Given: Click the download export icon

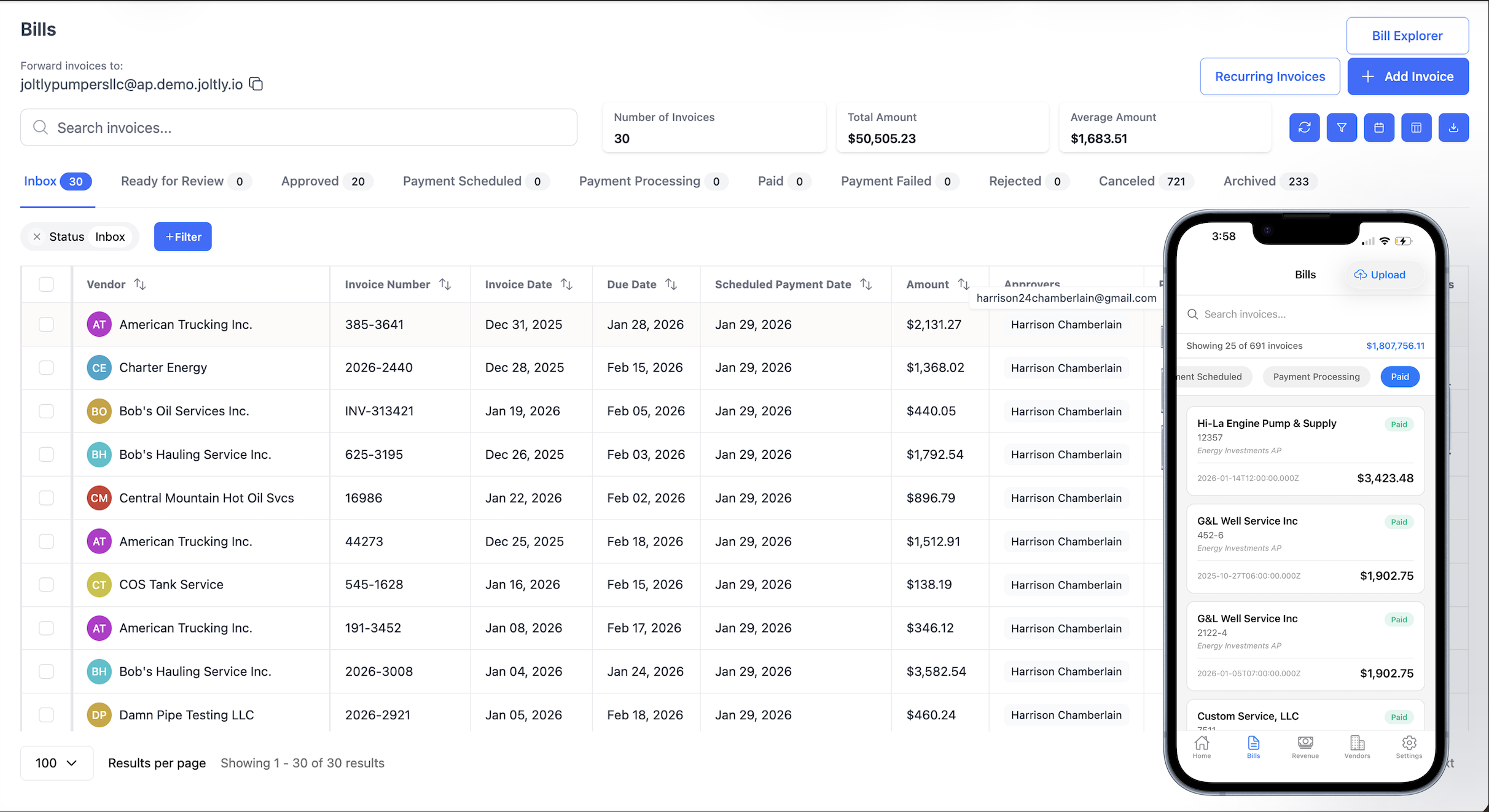Looking at the screenshot, I should click(x=1453, y=128).
